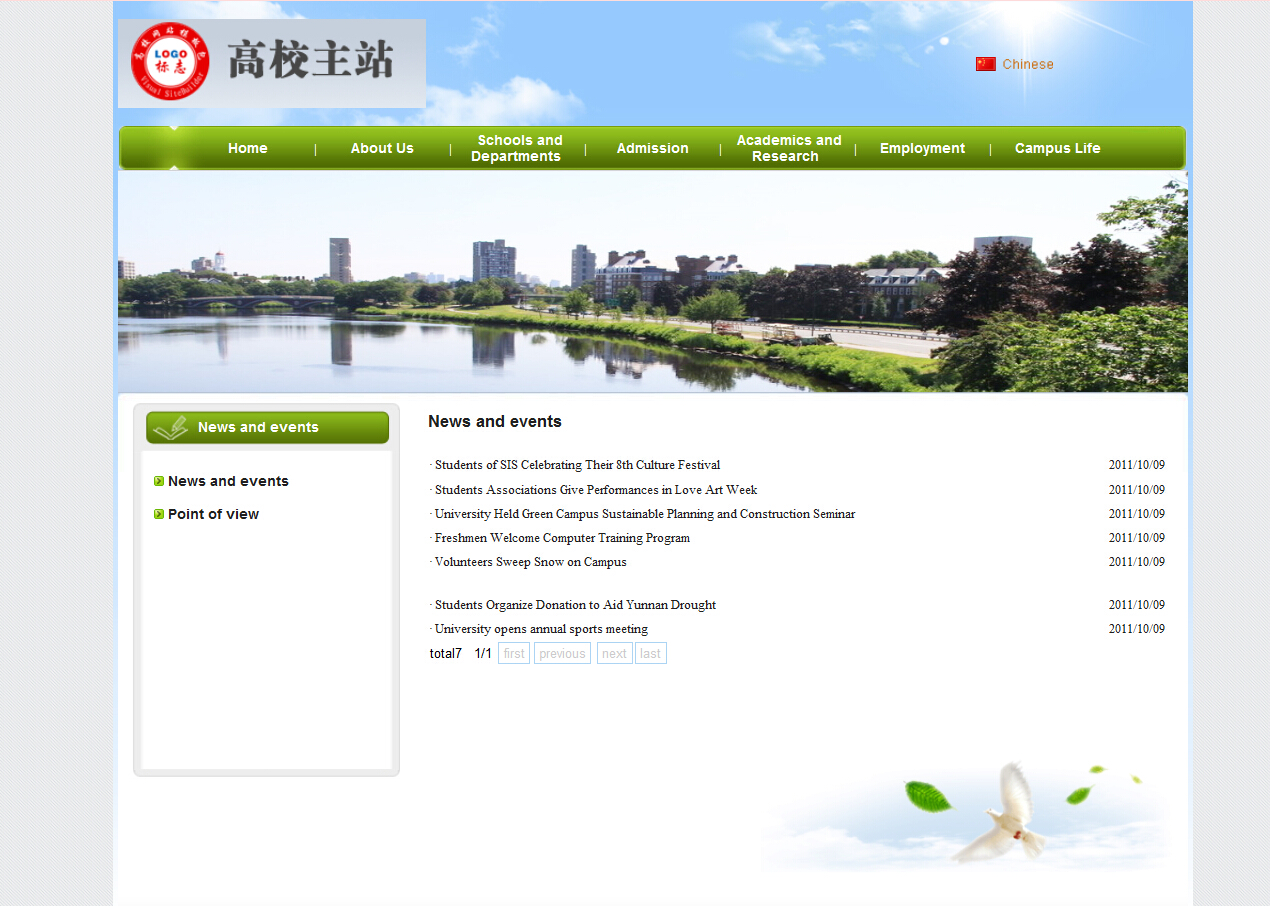Viewport: 1270px width, 906px height.
Task: Click the total7 pagination count
Action: click(446, 653)
